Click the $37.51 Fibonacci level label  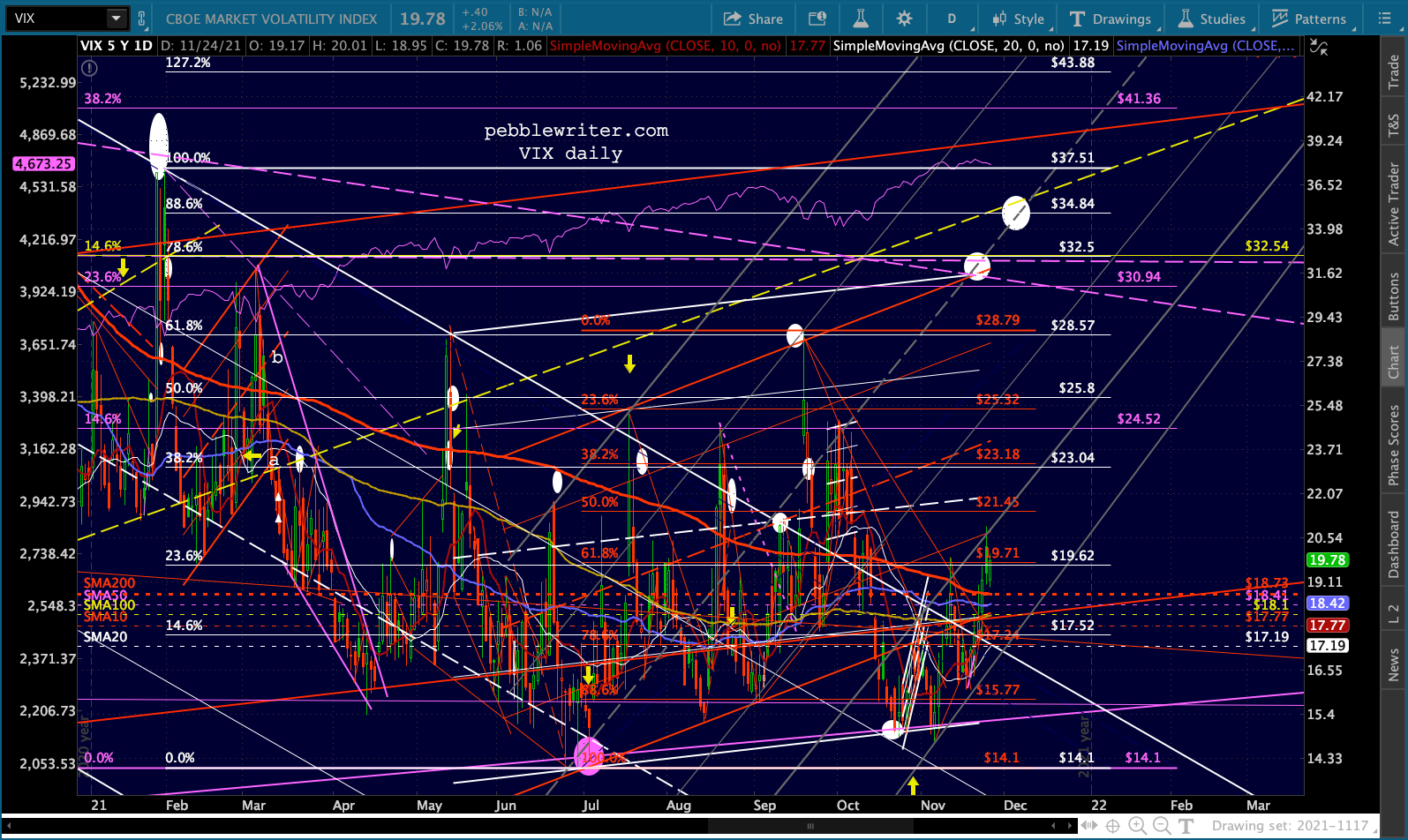pyautogui.click(x=1073, y=158)
